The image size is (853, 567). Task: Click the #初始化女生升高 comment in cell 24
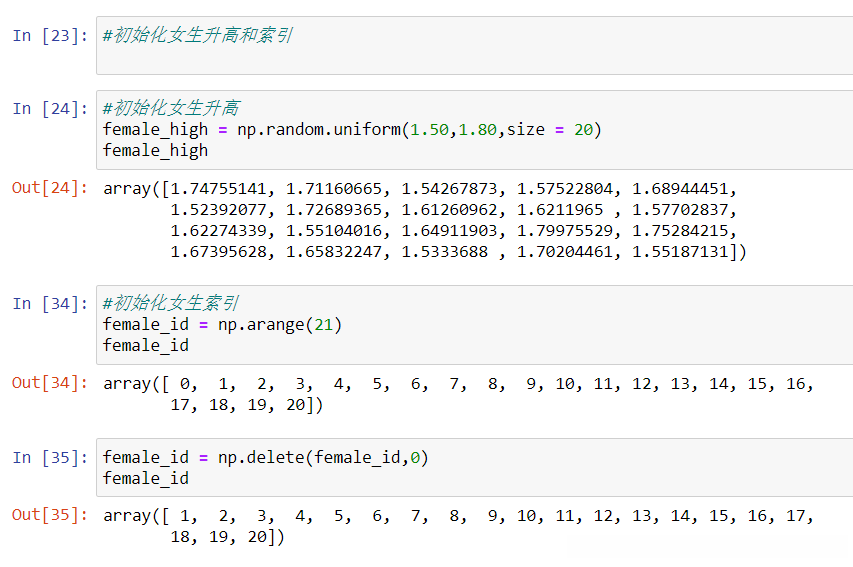coord(171,108)
